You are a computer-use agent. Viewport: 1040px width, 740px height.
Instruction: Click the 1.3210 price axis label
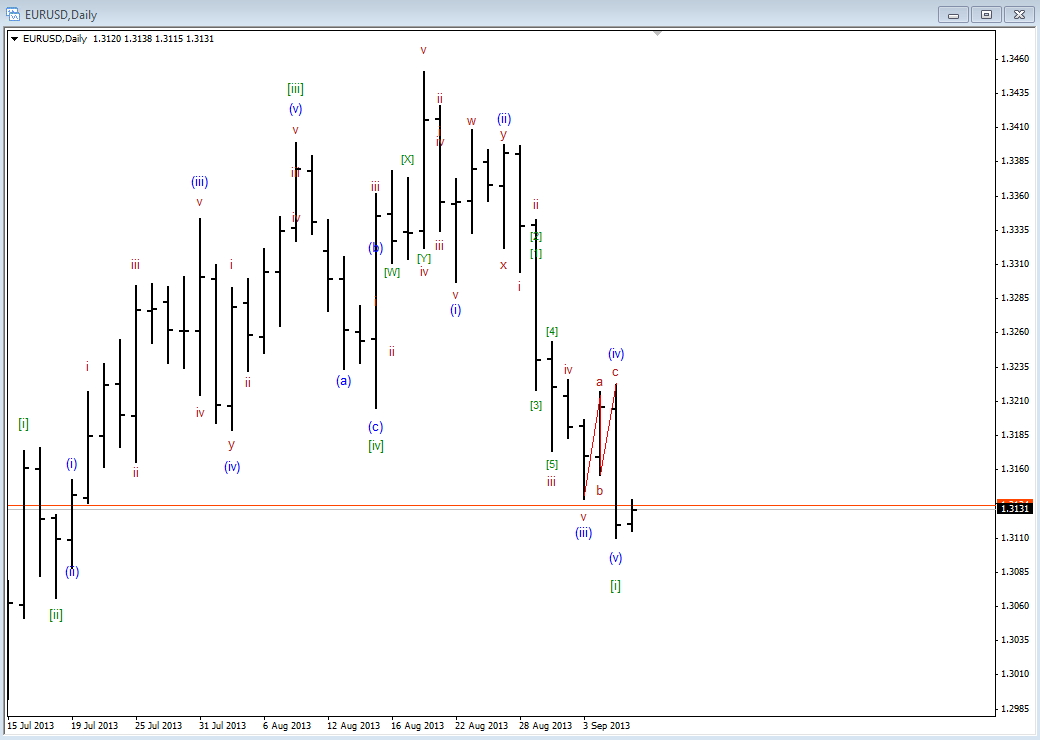coord(1015,401)
